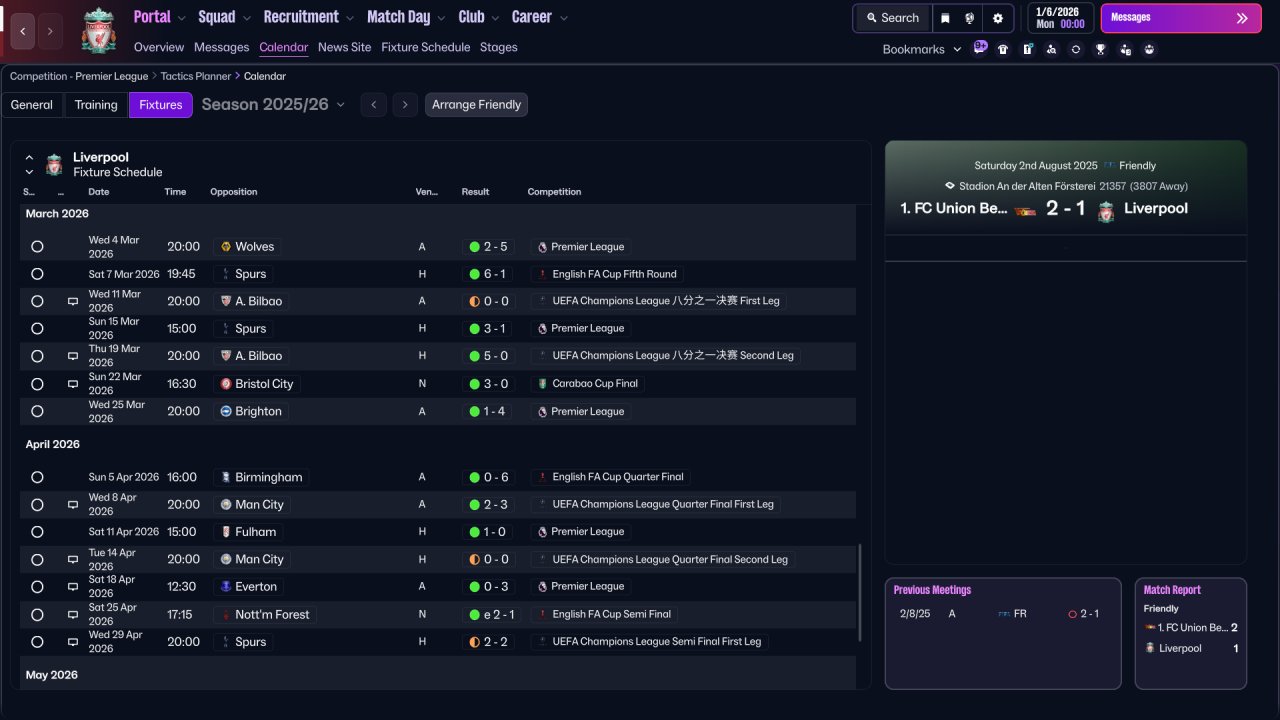
Task: Select the radio circle for the Everton fixture
Action: (37, 587)
